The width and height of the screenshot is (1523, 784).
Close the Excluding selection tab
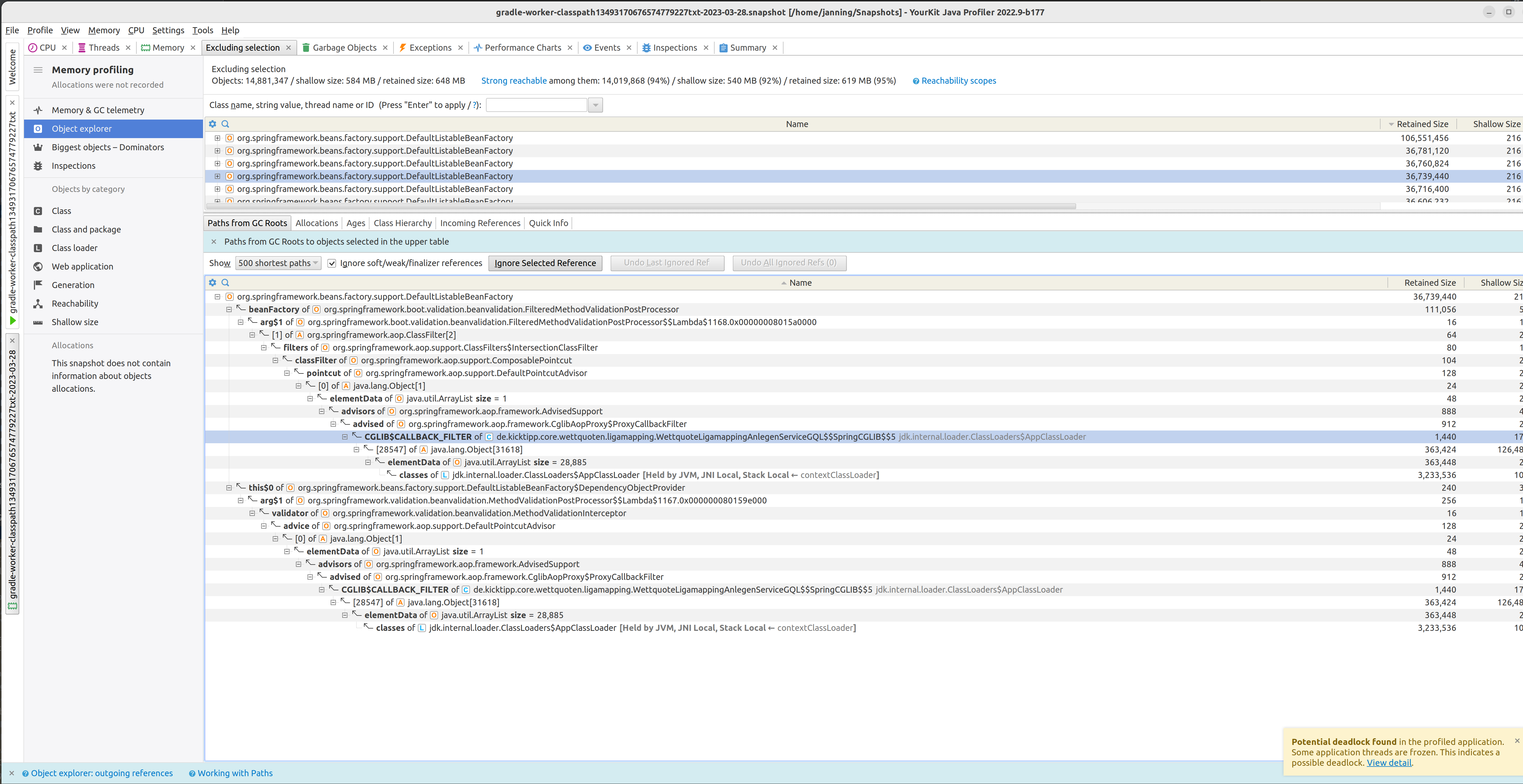[x=288, y=48]
